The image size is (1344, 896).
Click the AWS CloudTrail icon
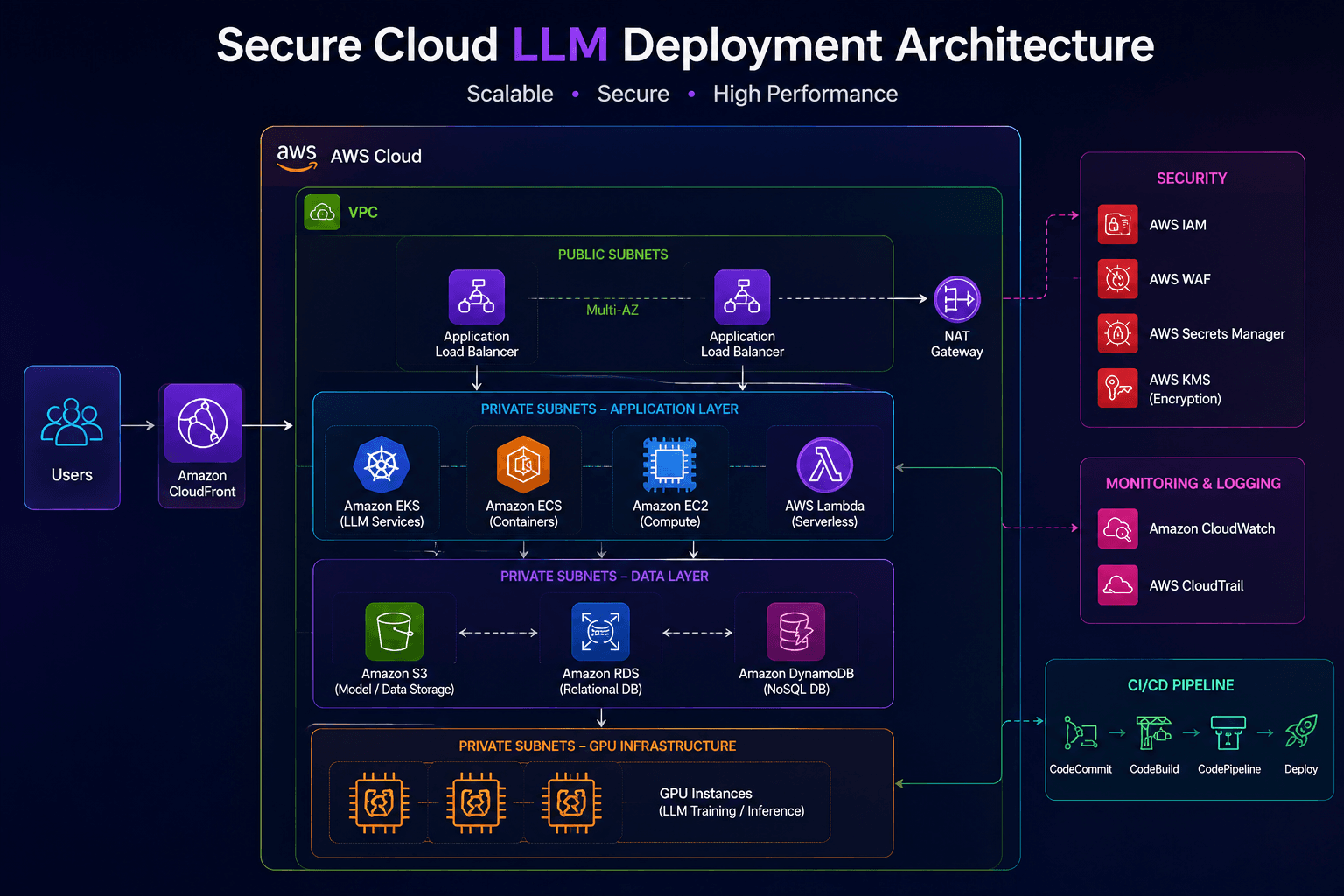1117,585
